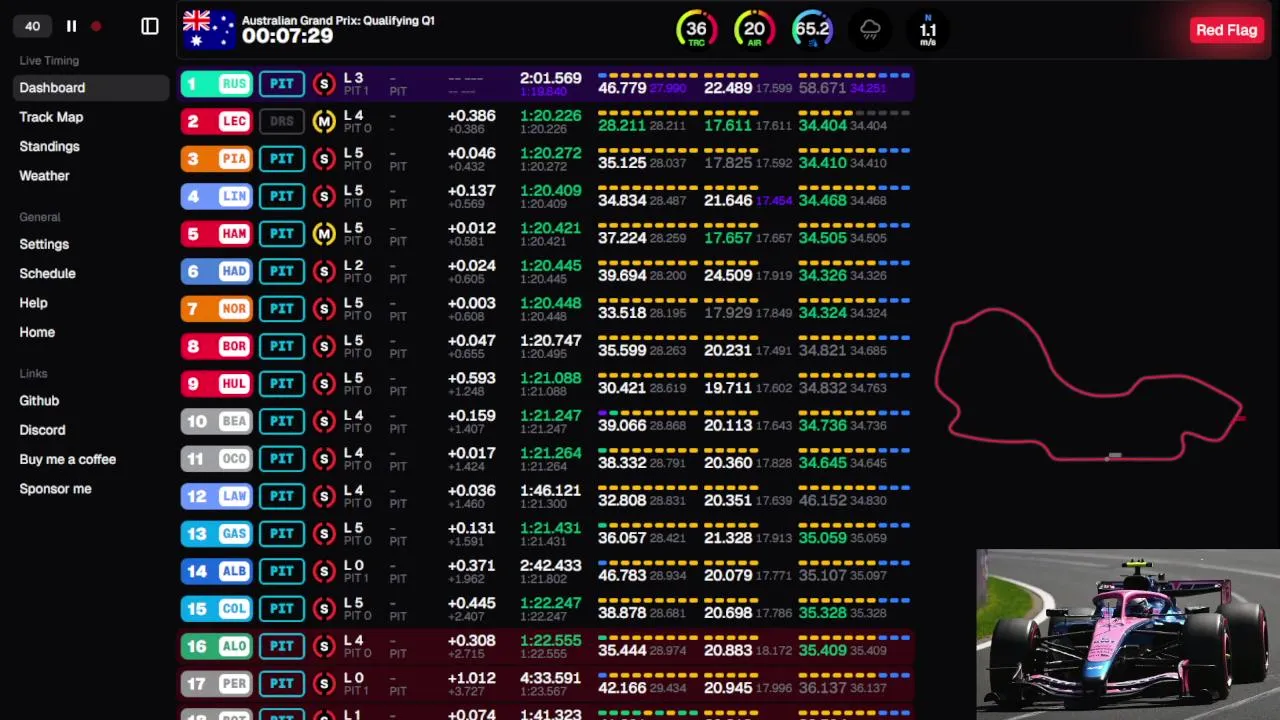Click the DRS indicator in the LEC row

282,121
